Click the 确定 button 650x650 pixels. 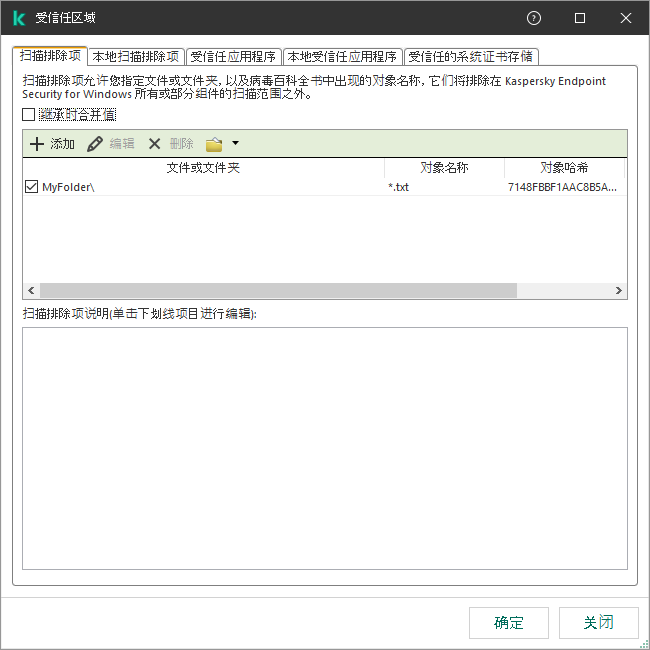509,623
